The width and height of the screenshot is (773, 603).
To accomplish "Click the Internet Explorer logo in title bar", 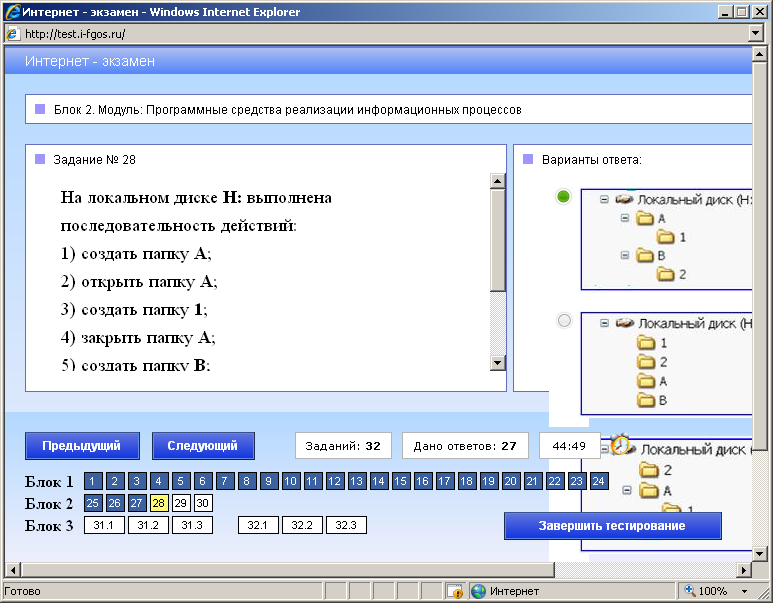I will click(13, 12).
